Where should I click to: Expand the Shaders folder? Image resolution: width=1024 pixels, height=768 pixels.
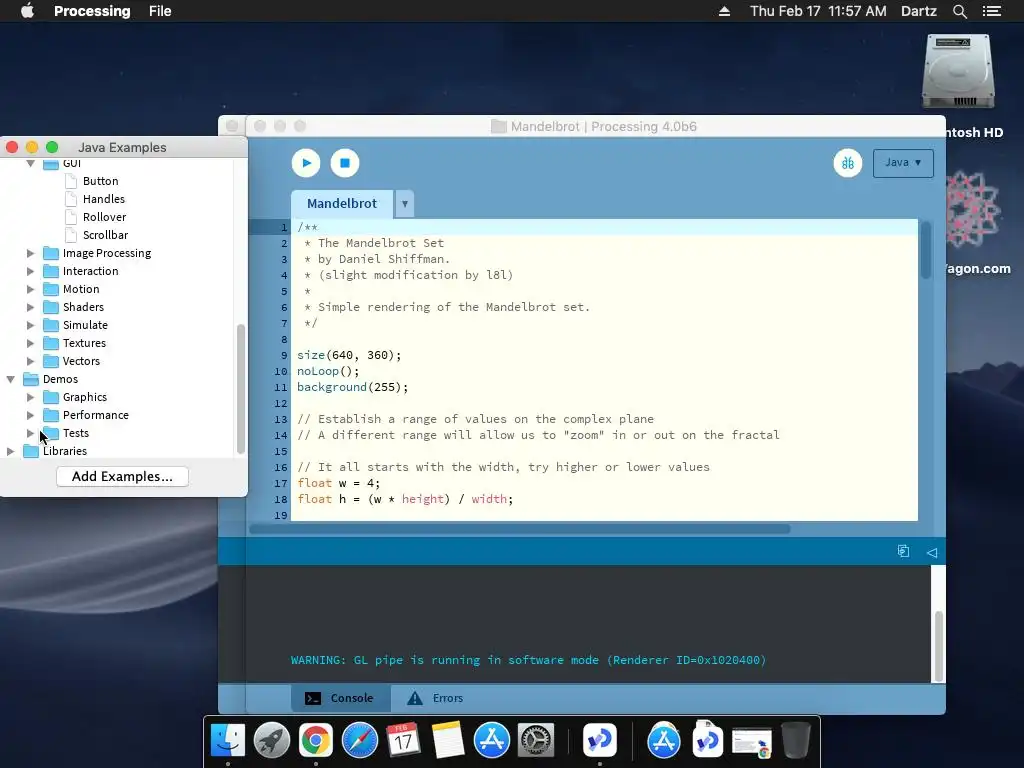pyautogui.click(x=31, y=307)
